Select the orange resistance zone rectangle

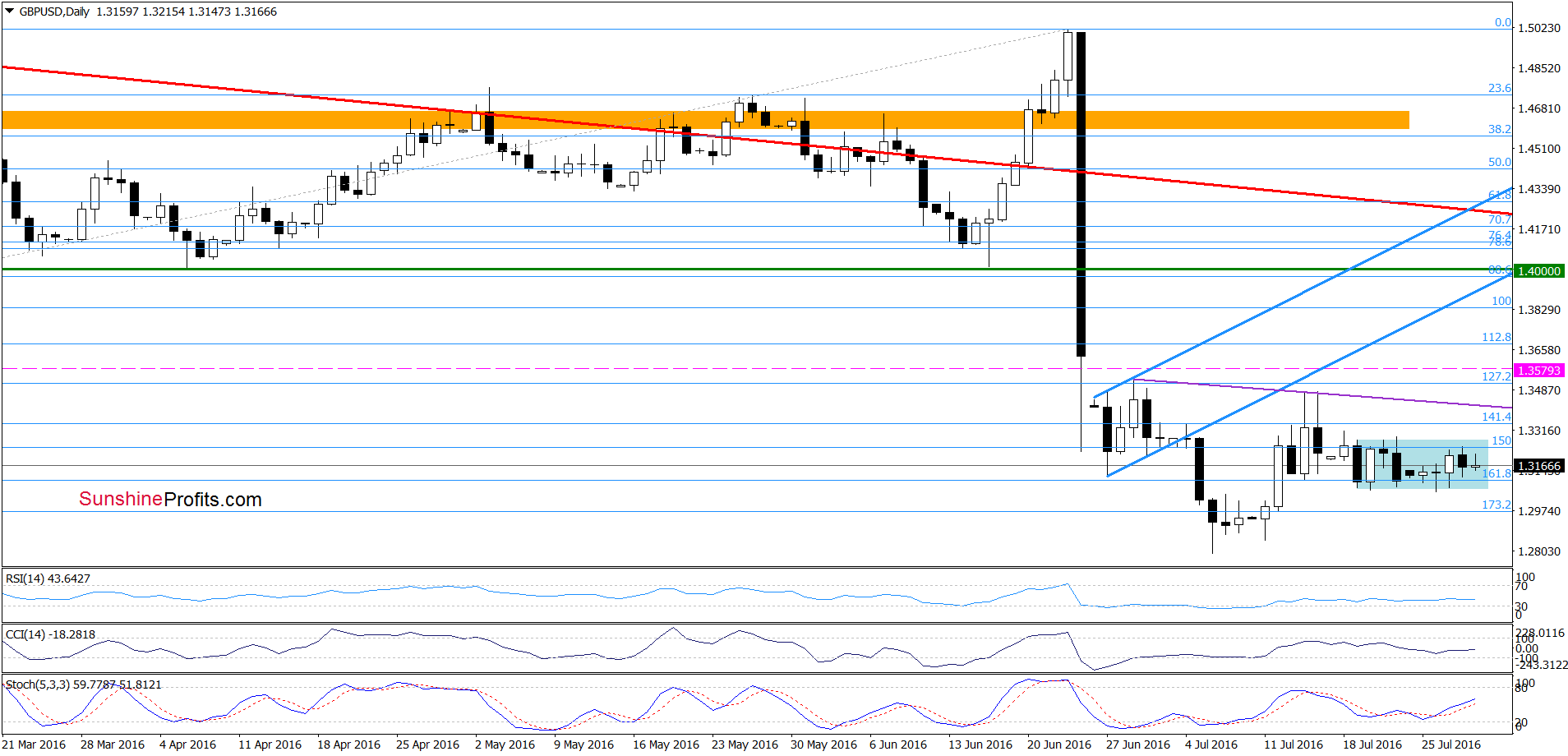click(x=705, y=120)
